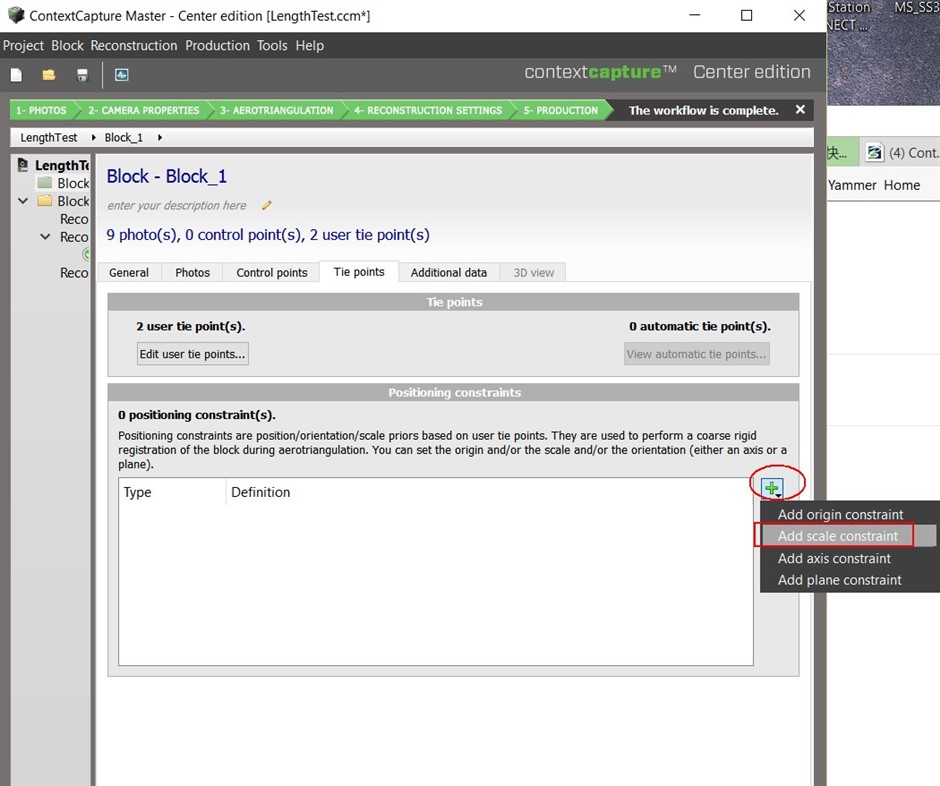Screen dimensions: 940x786
Task: Click Edit user tie points button
Action: tap(192, 354)
